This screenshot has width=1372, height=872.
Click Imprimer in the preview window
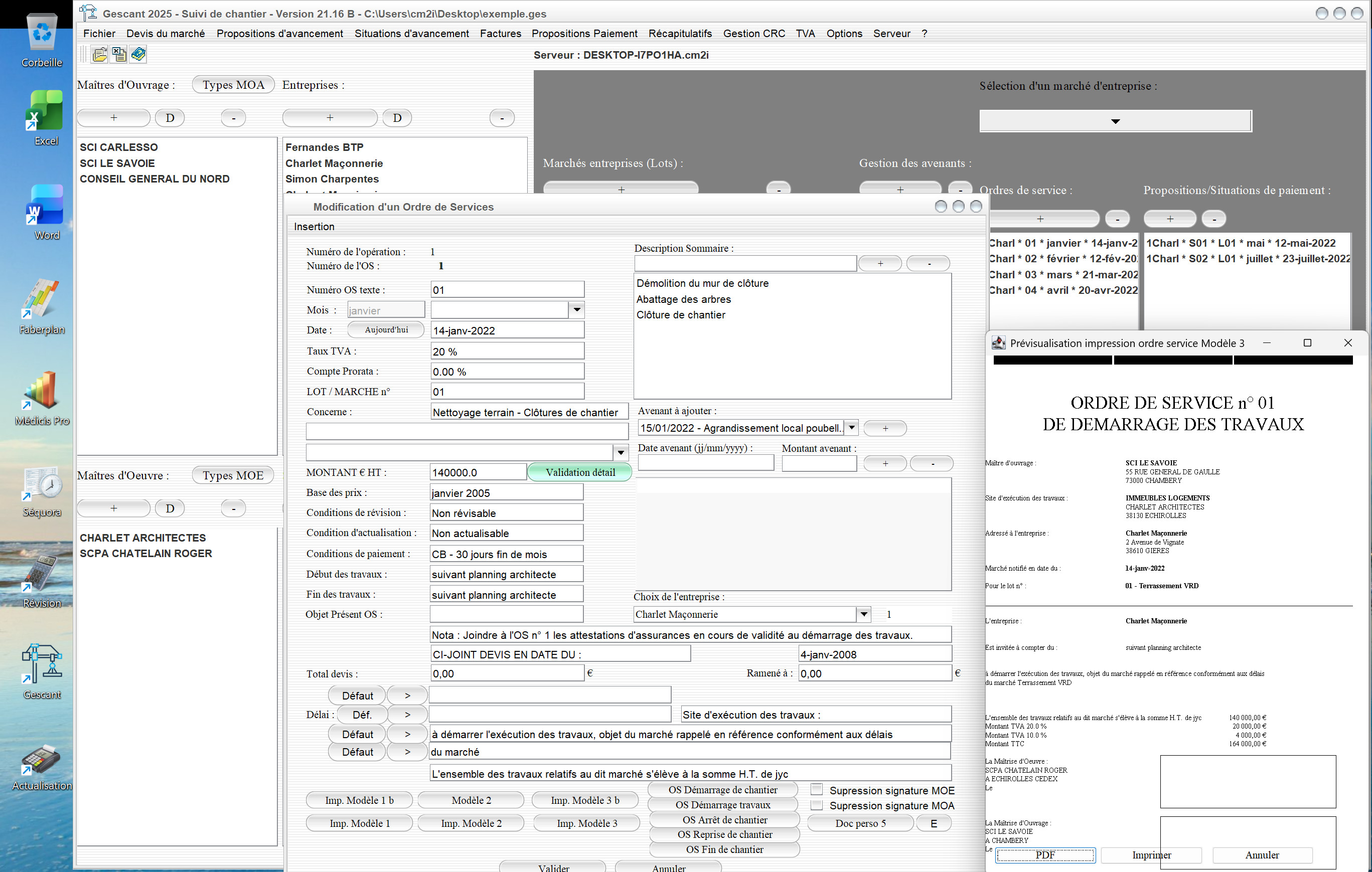coord(1151,855)
